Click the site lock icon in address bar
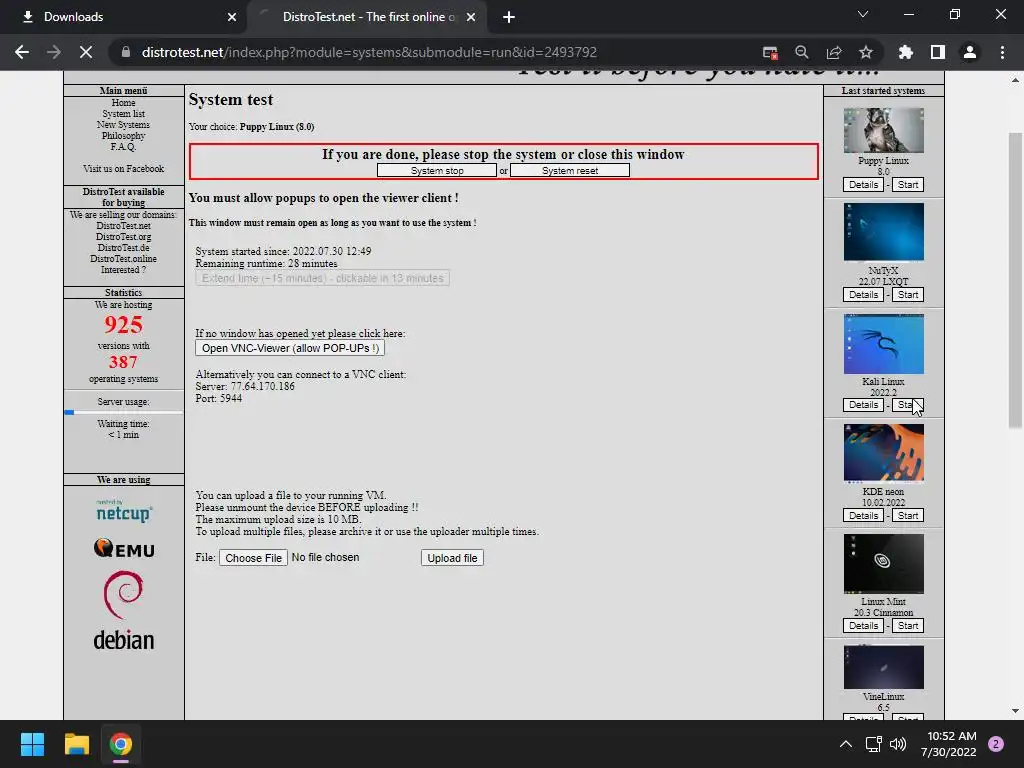The height and width of the screenshot is (768, 1024). [126, 52]
